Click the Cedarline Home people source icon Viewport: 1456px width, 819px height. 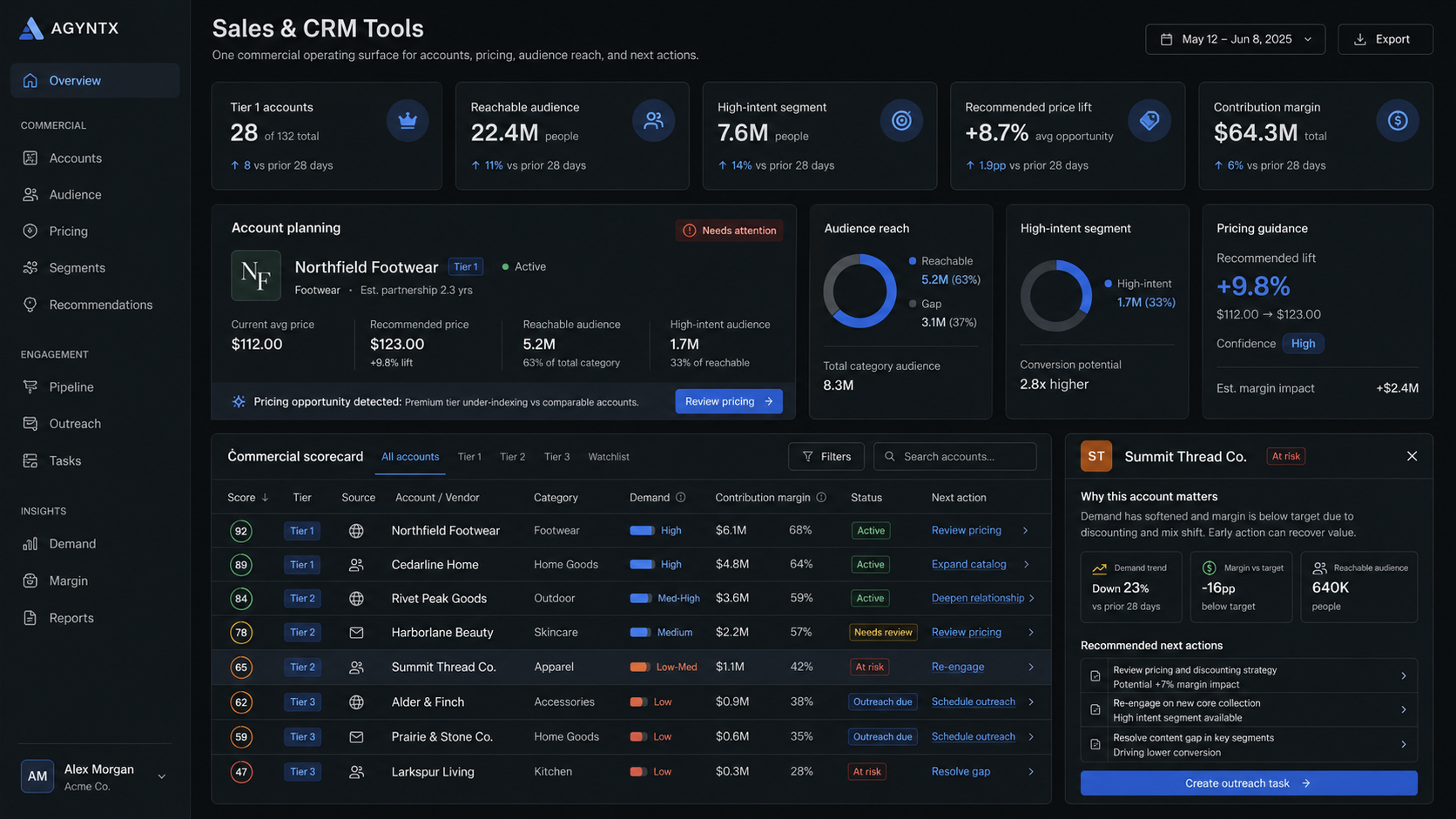coord(356,564)
